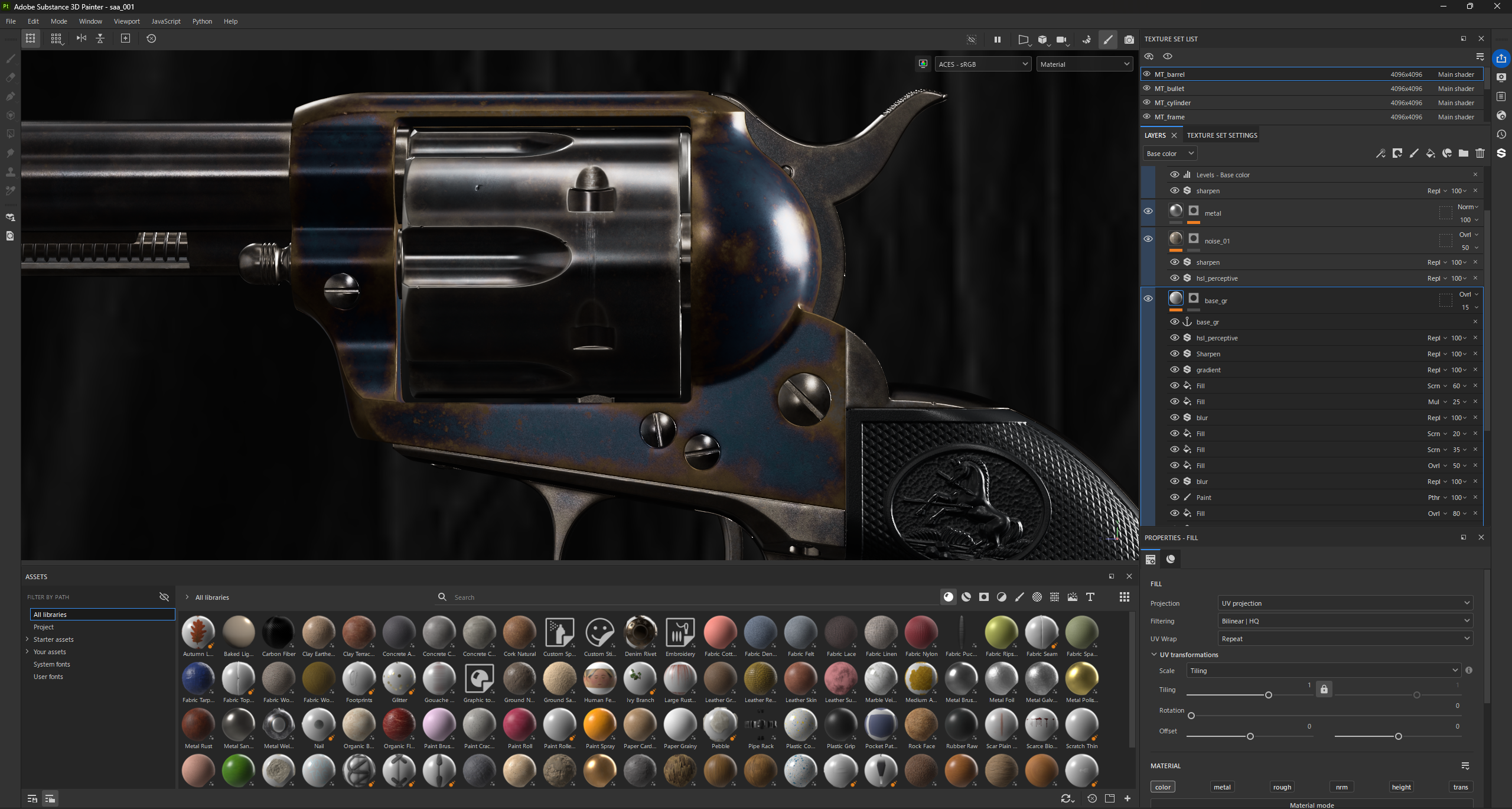Hide the MT_cylinder texture set
The height and width of the screenshot is (809, 1512).
click(1147, 102)
